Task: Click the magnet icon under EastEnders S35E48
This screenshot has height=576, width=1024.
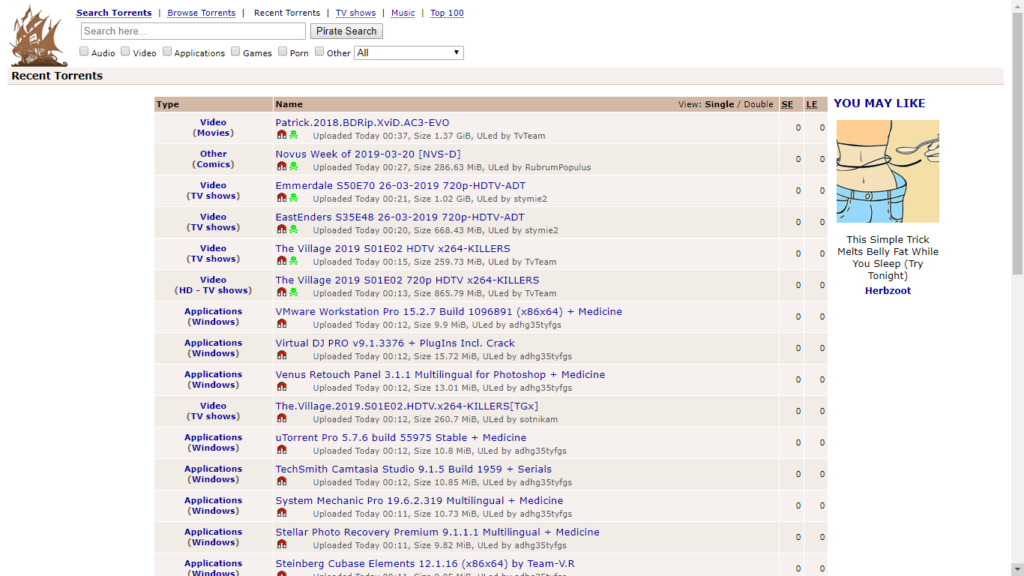Action: tap(281, 229)
